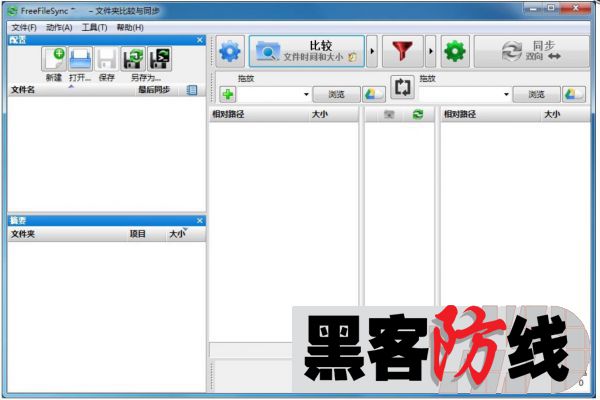Open the Actions (动作) menu
Screen dimensions: 600x400
(x=59, y=28)
